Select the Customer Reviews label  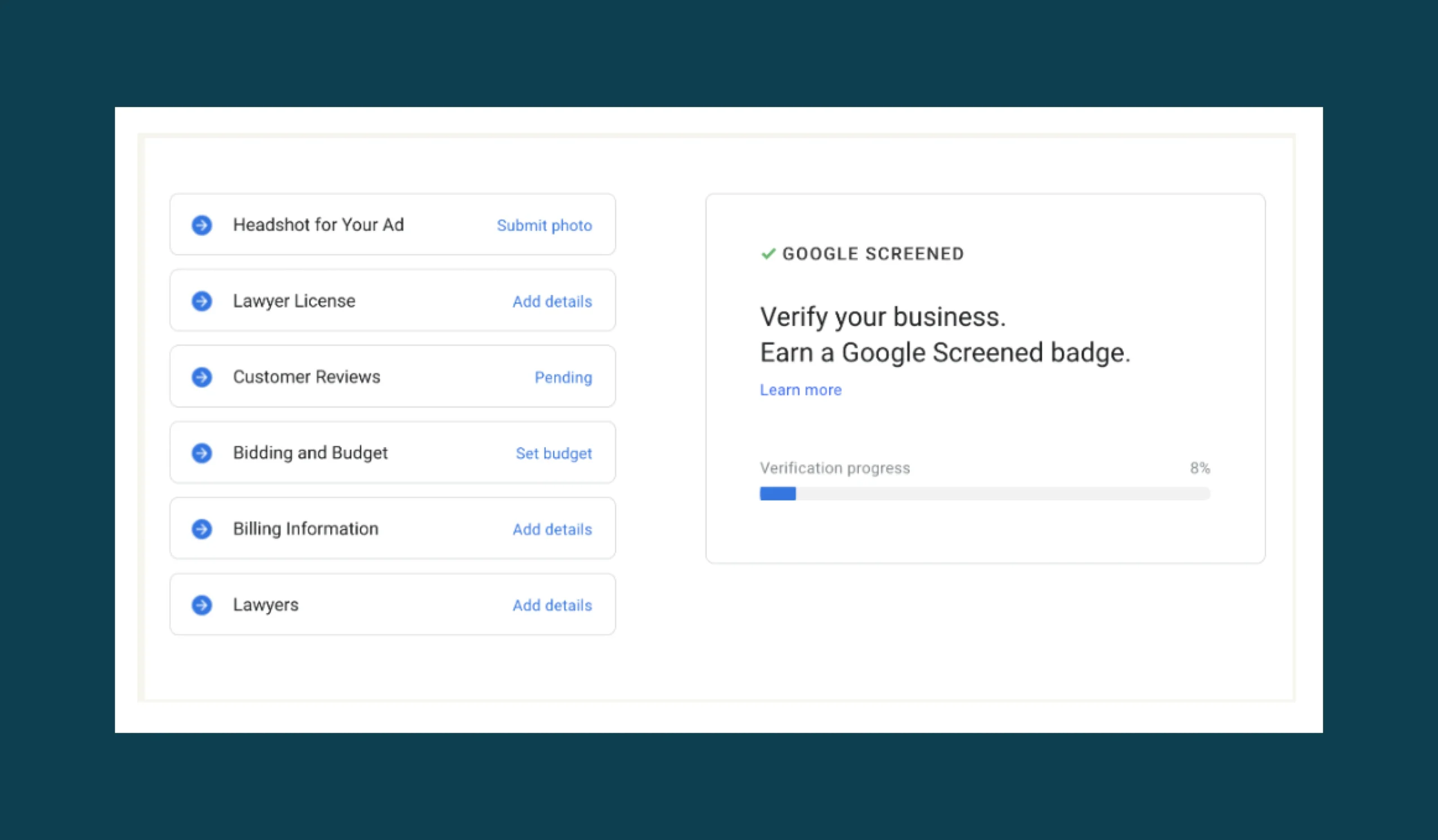(x=307, y=377)
